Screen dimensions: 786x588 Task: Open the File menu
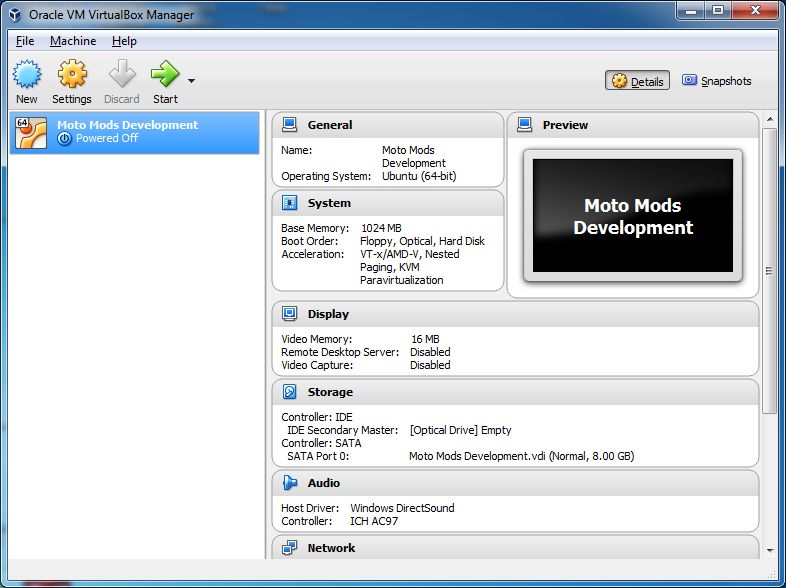(x=25, y=41)
